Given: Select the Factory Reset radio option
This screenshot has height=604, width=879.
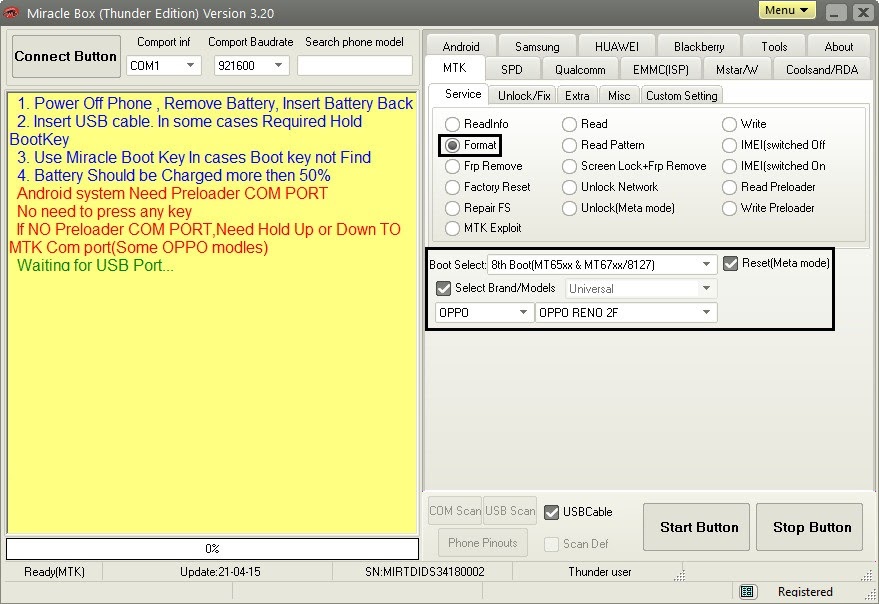Looking at the screenshot, I should pos(488,187).
